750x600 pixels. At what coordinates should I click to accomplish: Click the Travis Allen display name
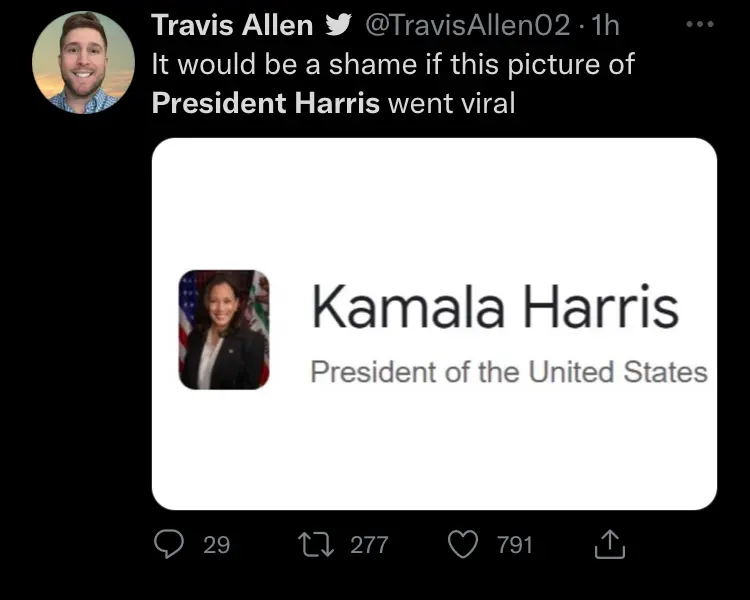coord(232,26)
